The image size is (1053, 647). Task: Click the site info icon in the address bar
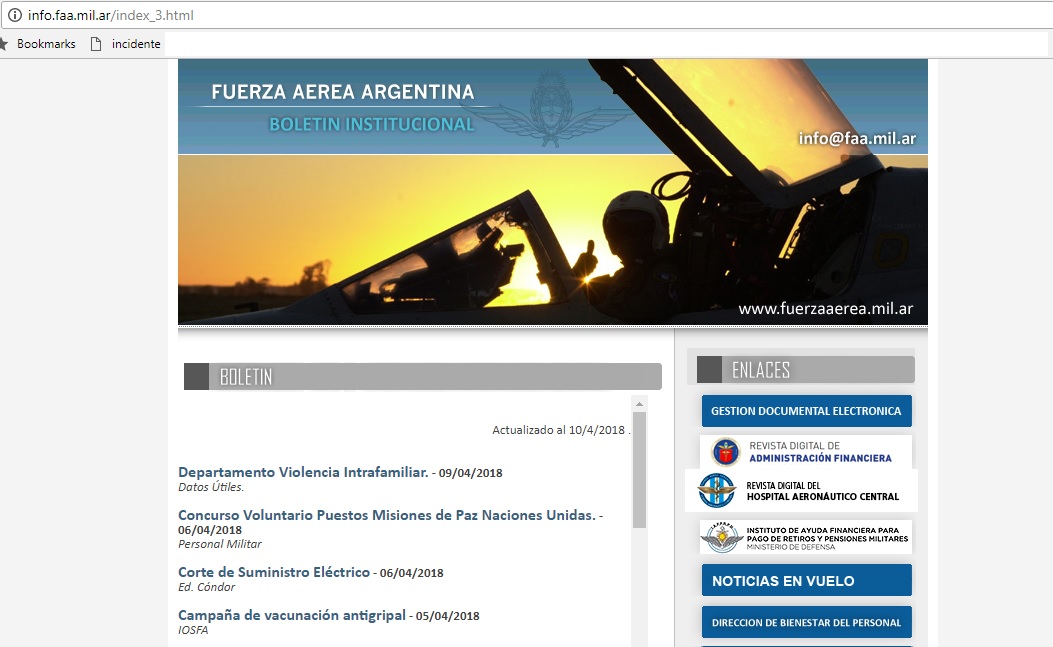[x=14, y=15]
